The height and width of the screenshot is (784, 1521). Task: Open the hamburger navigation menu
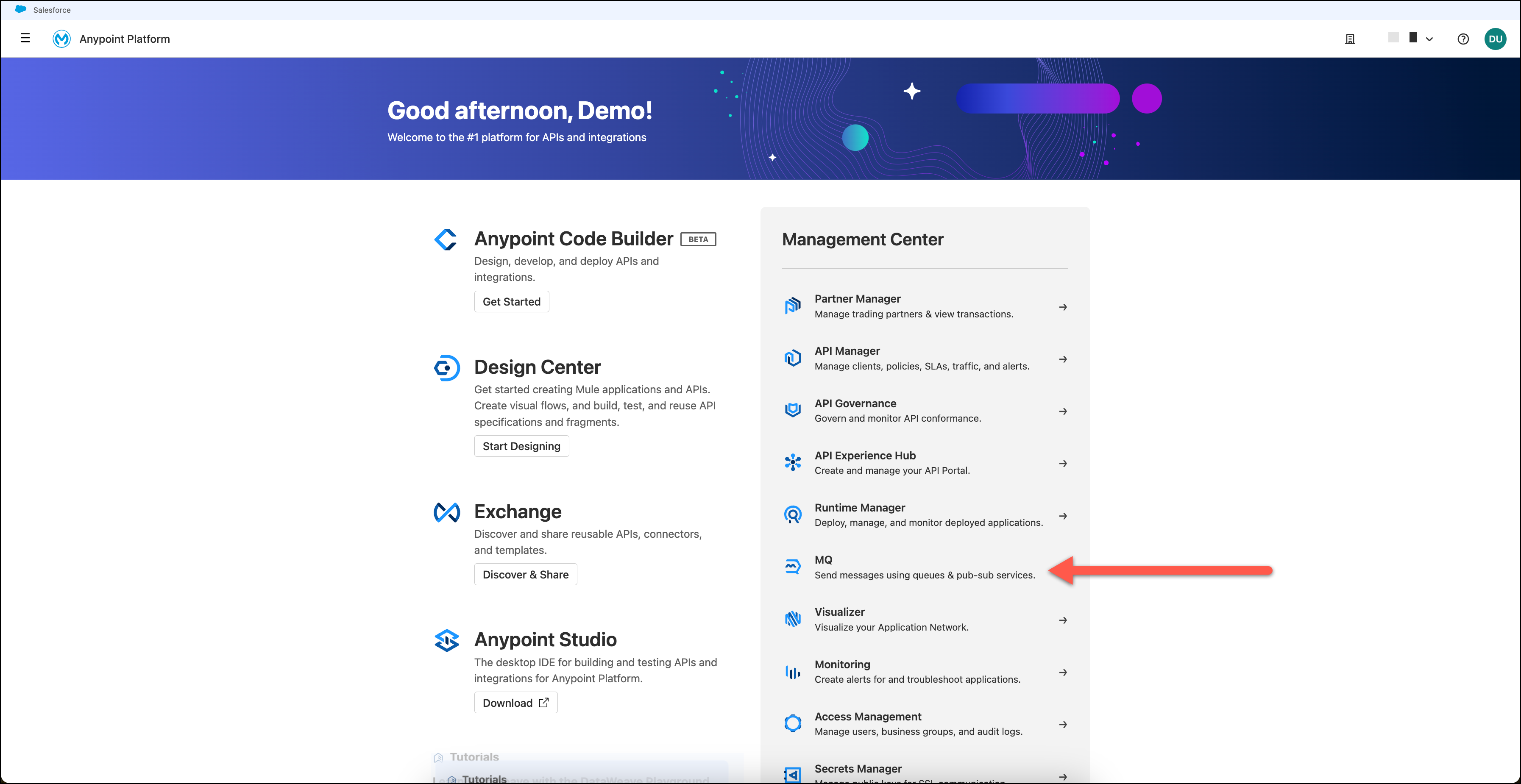pyautogui.click(x=25, y=39)
